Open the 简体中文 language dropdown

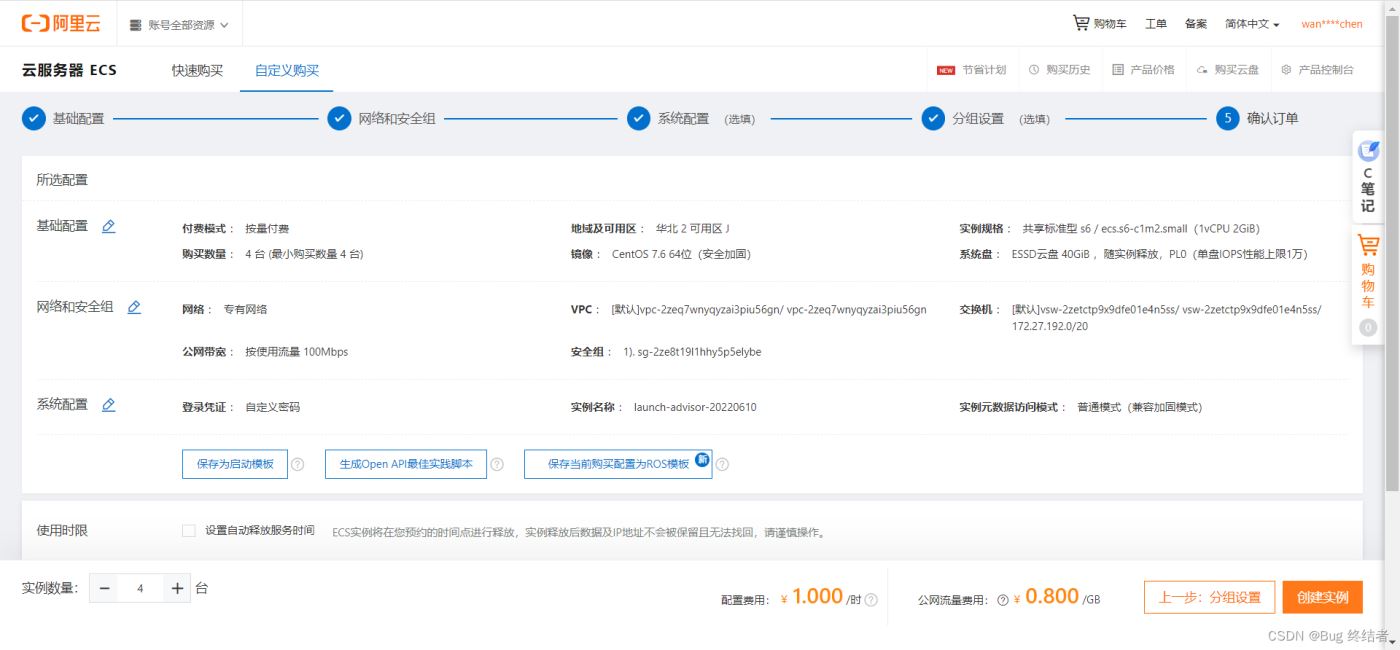[x=1252, y=24]
